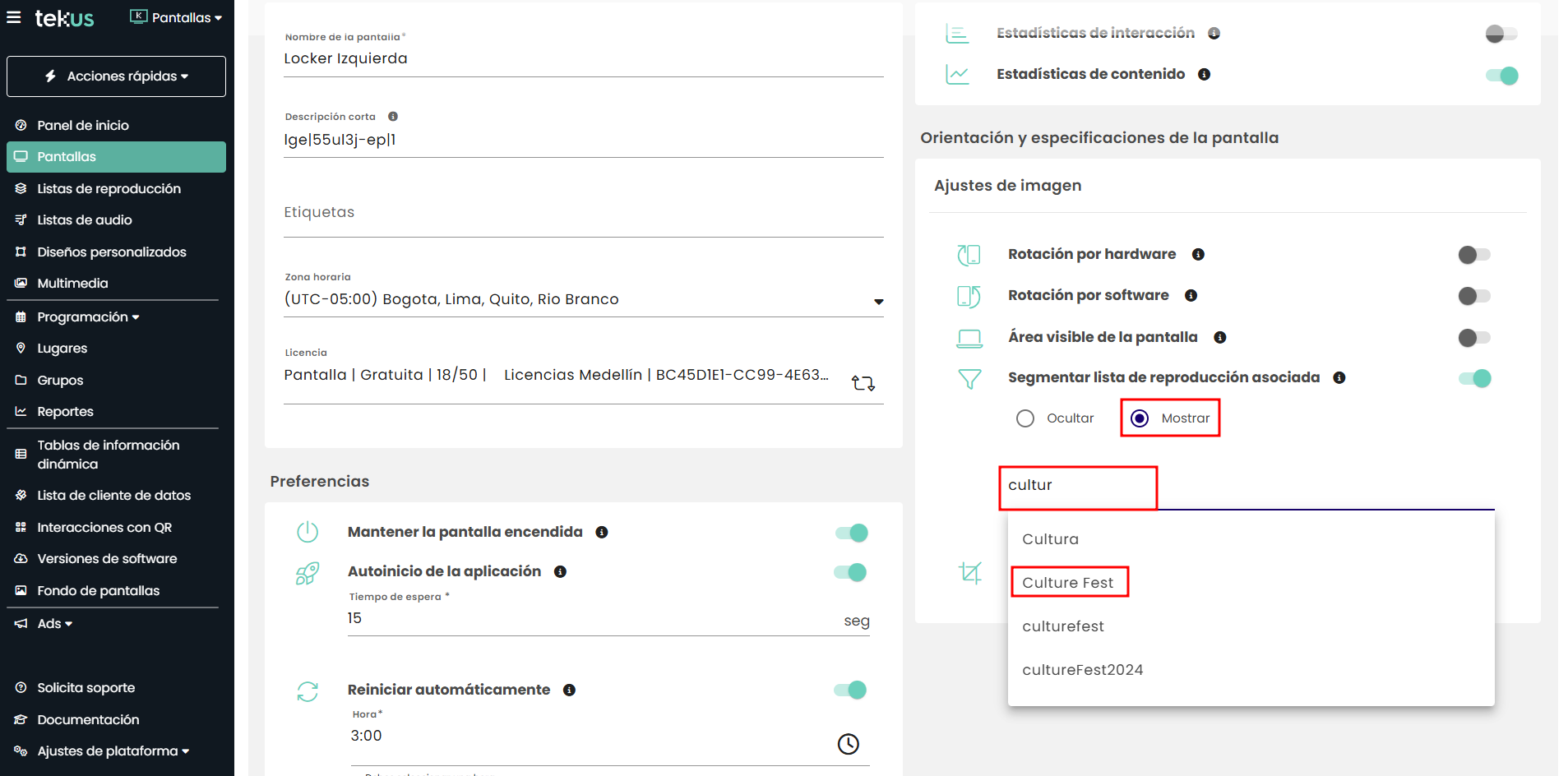This screenshot has width=1568, height=776.
Task: Toggle Estadísticas de interacción switch
Action: tap(1501, 34)
